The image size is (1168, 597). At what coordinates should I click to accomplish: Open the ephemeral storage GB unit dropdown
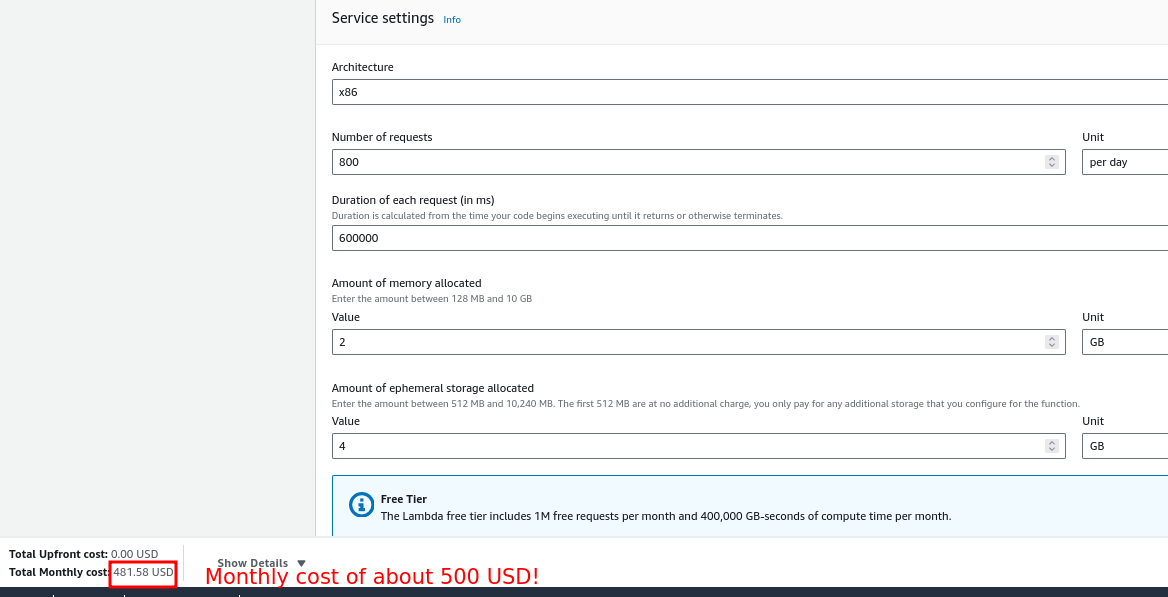pyautogui.click(x=1124, y=446)
